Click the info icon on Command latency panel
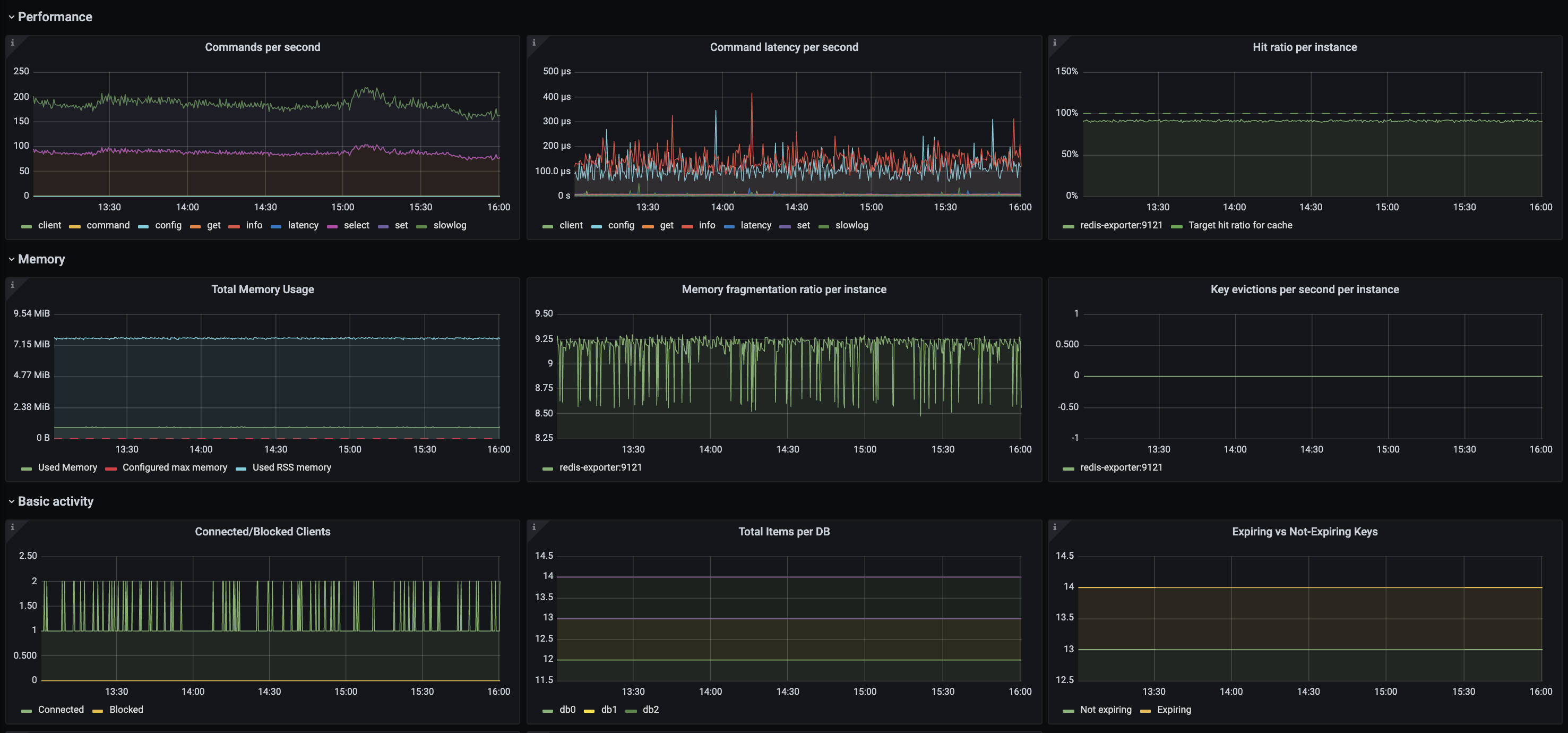Screen dimensions: 1568x733 pos(534,42)
